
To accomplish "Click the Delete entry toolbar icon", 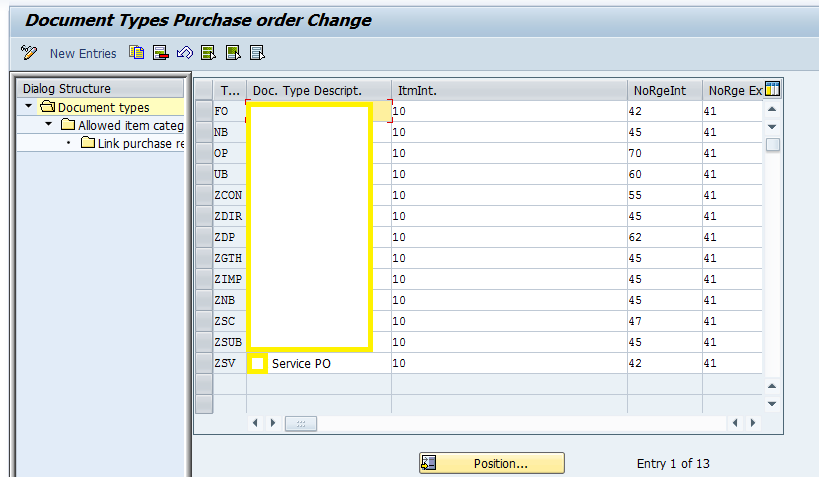I will (160, 53).
